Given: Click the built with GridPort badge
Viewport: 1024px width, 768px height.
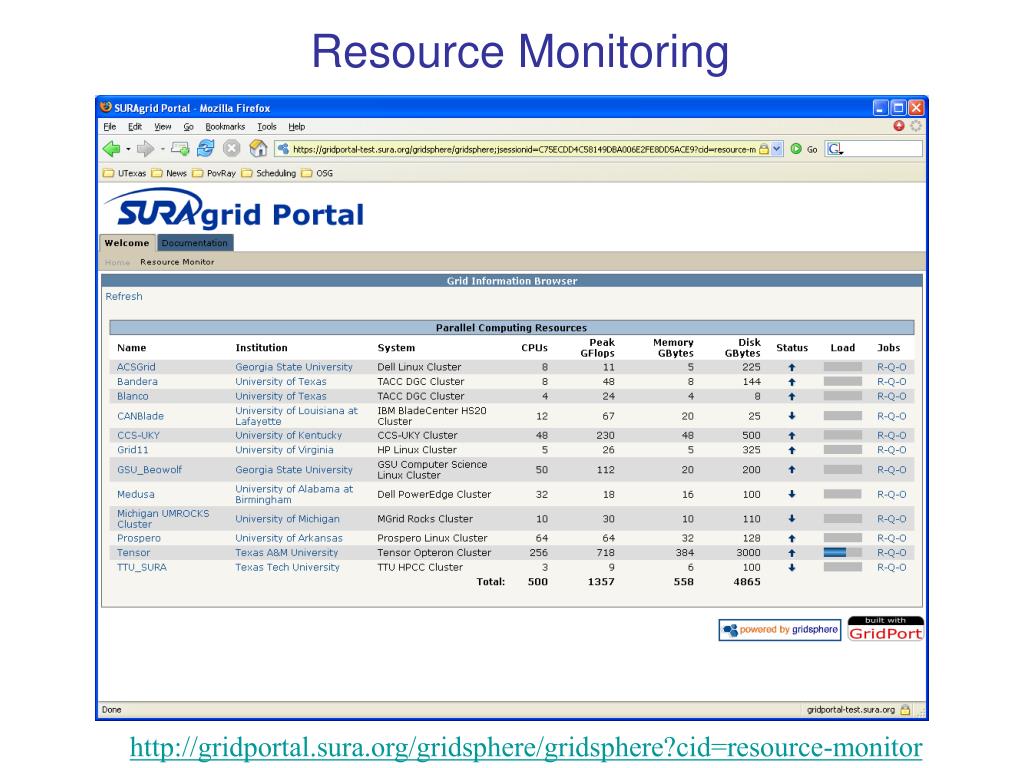Looking at the screenshot, I should (886, 629).
